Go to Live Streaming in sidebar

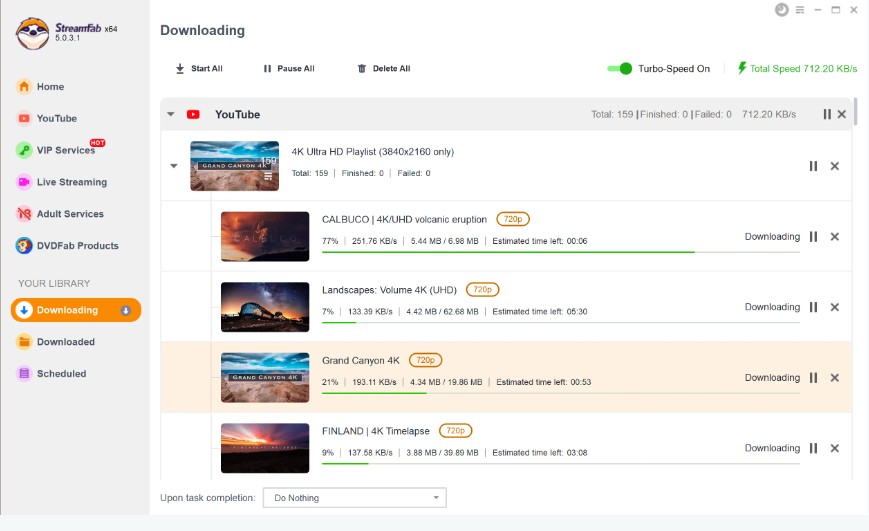coord(71,182)
